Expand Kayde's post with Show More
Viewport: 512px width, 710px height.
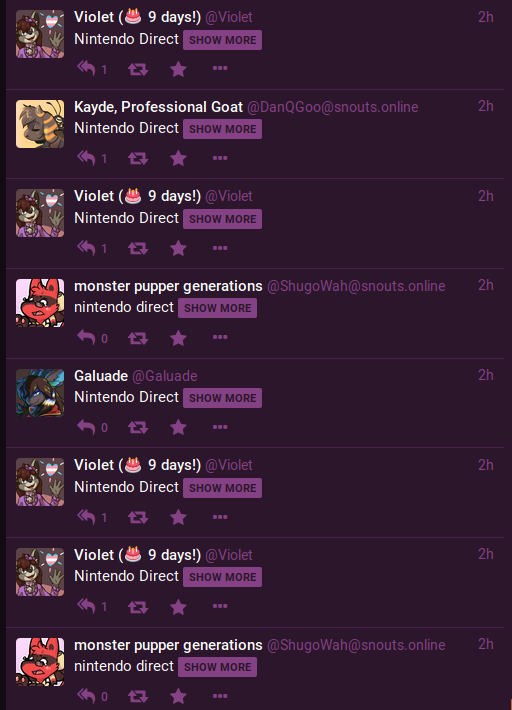click(222, 129)
